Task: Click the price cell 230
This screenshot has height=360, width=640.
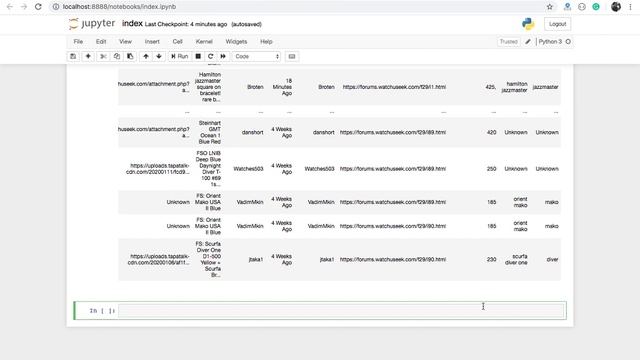Action: point(491,259)
